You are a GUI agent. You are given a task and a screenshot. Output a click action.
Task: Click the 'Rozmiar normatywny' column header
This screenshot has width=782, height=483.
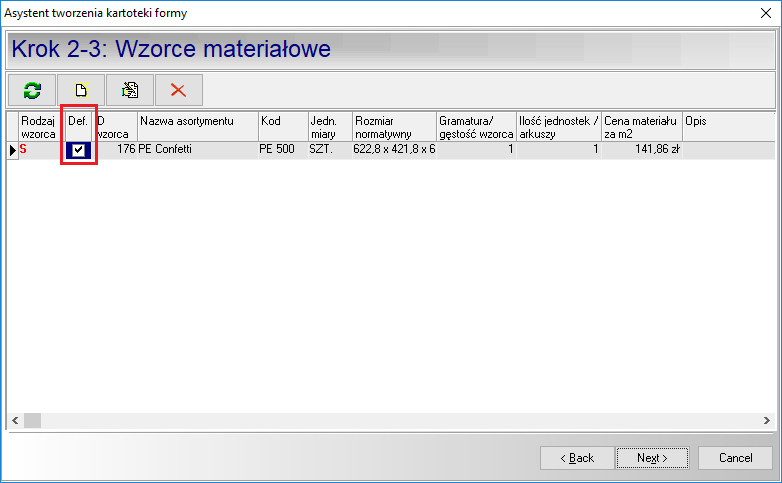(393, 126)
